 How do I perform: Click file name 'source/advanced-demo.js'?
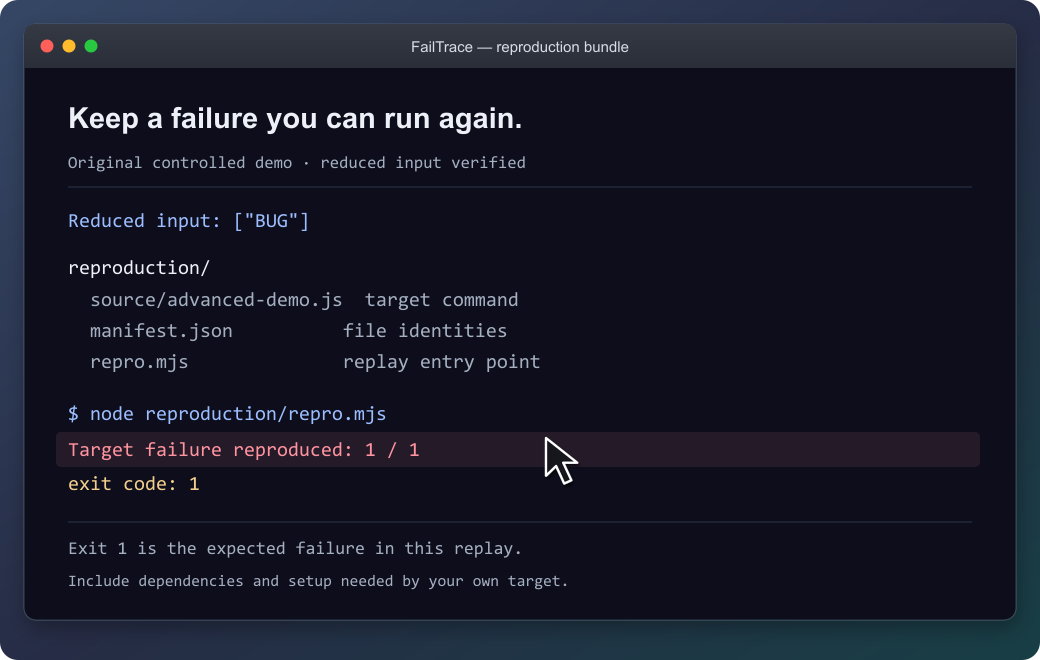tap(216, 300)
